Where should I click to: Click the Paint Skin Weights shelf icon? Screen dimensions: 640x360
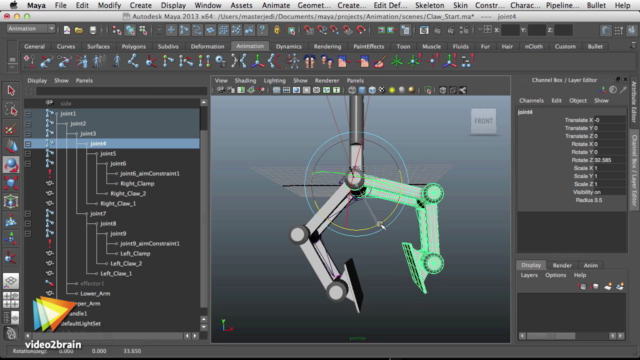point(379,62)
